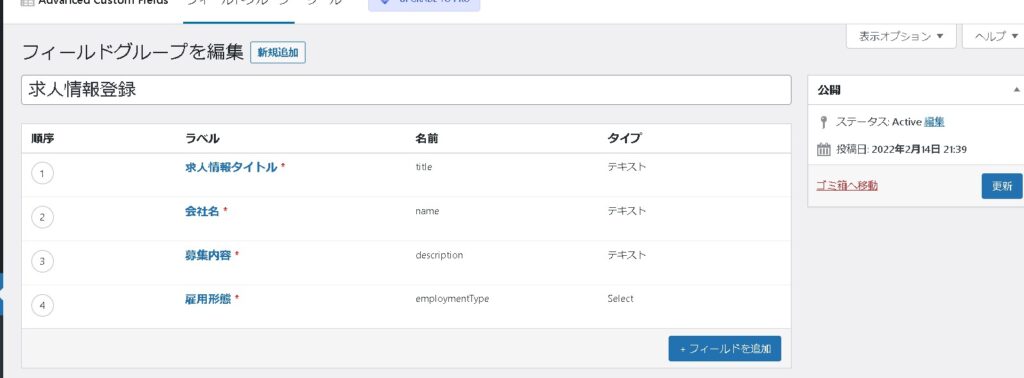The height and width of the screenshot is (378, 1024).
Task: Click the status key icon in 公開 panel
Action: click(824, 122)
